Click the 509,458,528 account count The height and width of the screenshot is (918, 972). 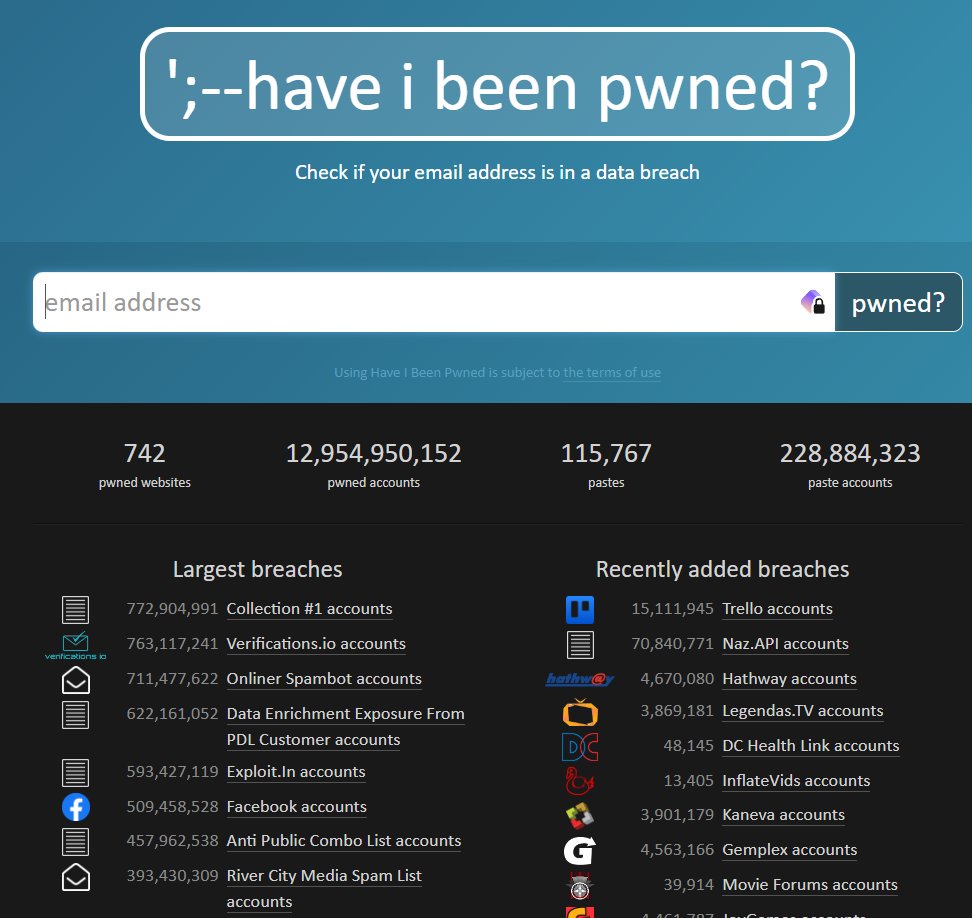point(172,806)
